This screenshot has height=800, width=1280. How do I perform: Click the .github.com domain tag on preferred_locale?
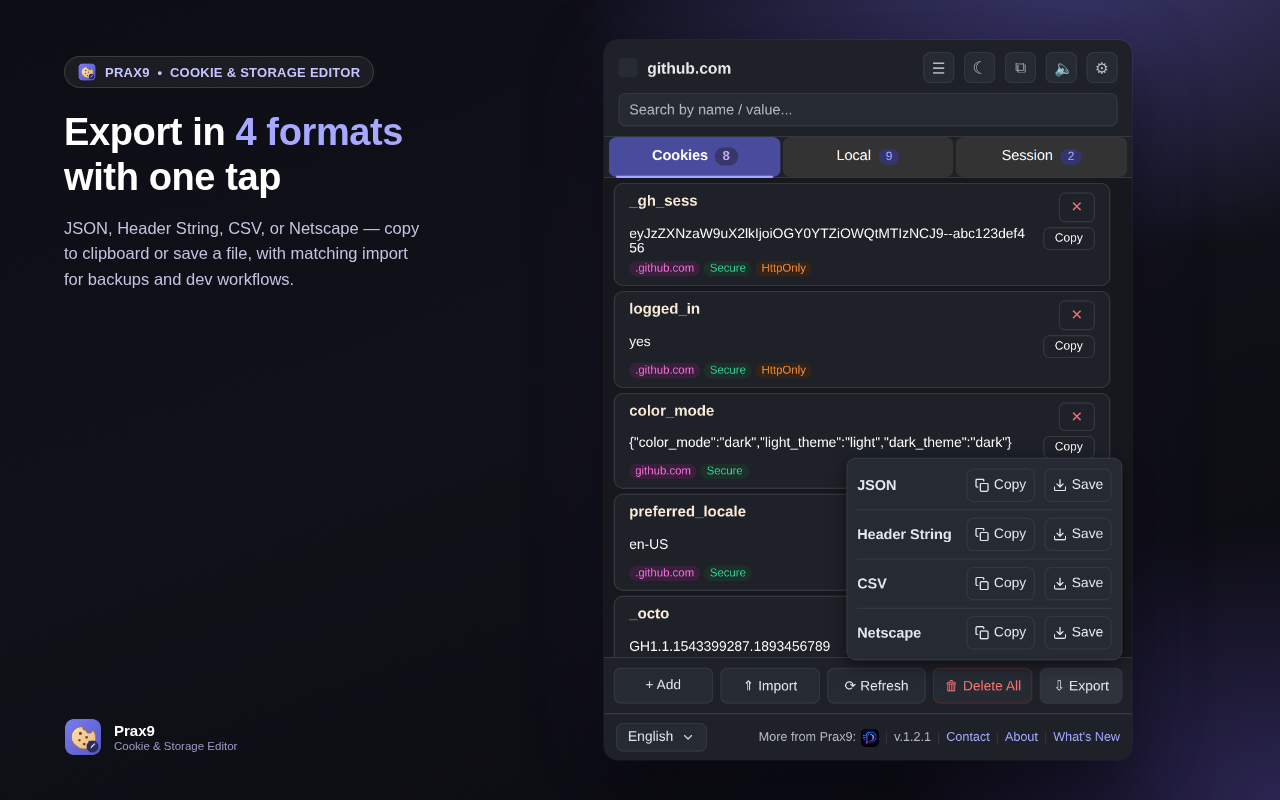(664, 573)
